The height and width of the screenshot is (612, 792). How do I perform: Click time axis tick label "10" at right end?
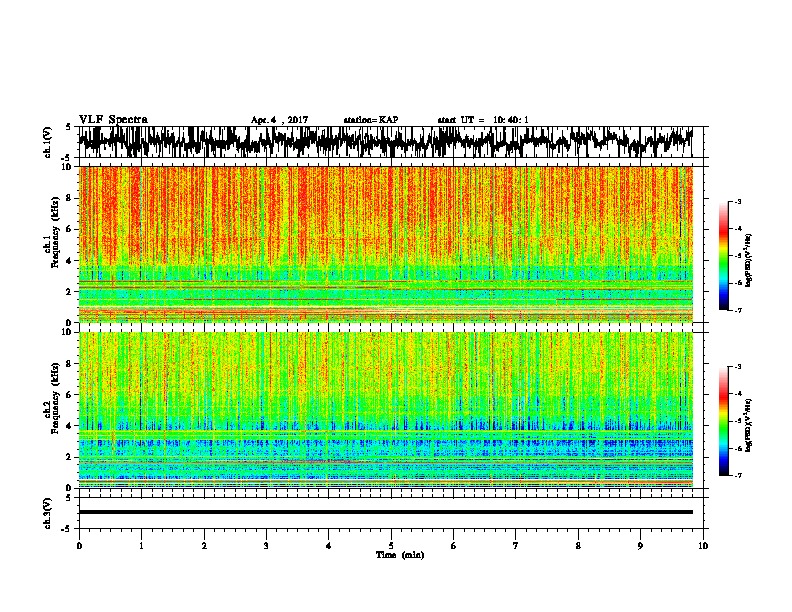pos(703,546)
